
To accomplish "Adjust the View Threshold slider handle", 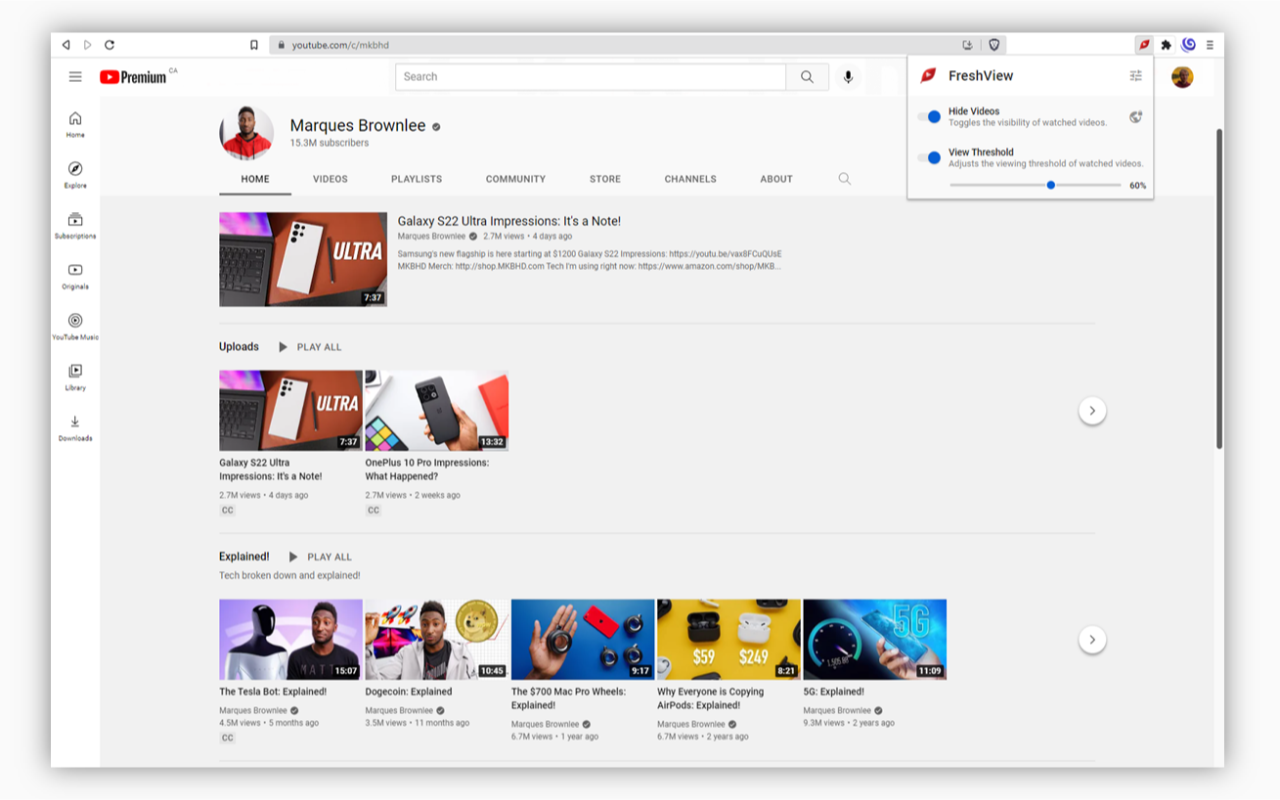I will pos(1051,185).
